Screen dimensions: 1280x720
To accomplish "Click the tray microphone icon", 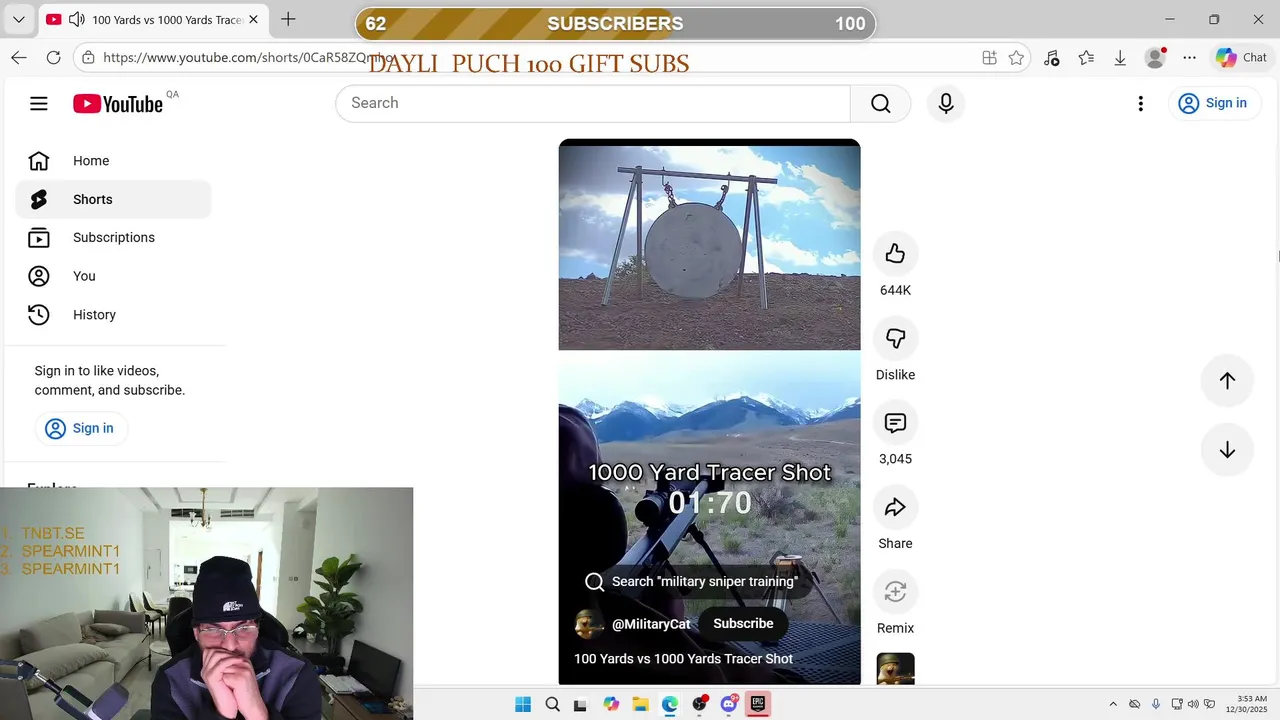I will (1156, 704).
